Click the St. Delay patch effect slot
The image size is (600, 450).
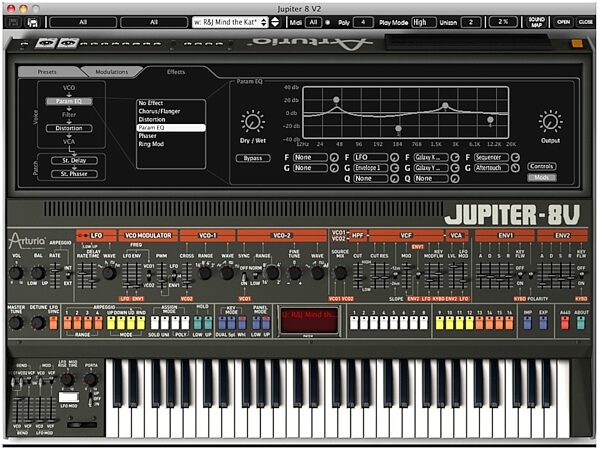pyautogui.click(x=74, y=160)
